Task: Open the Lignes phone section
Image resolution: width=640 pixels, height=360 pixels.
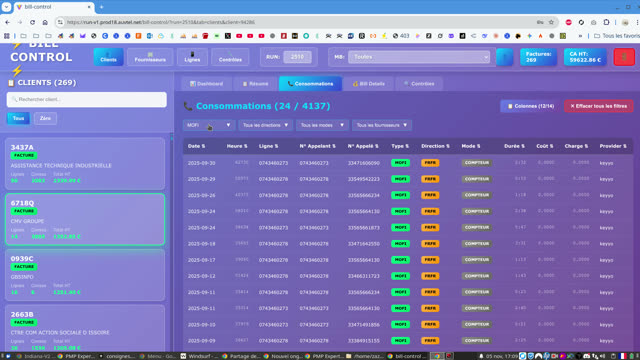Action: tap(192, 57)
